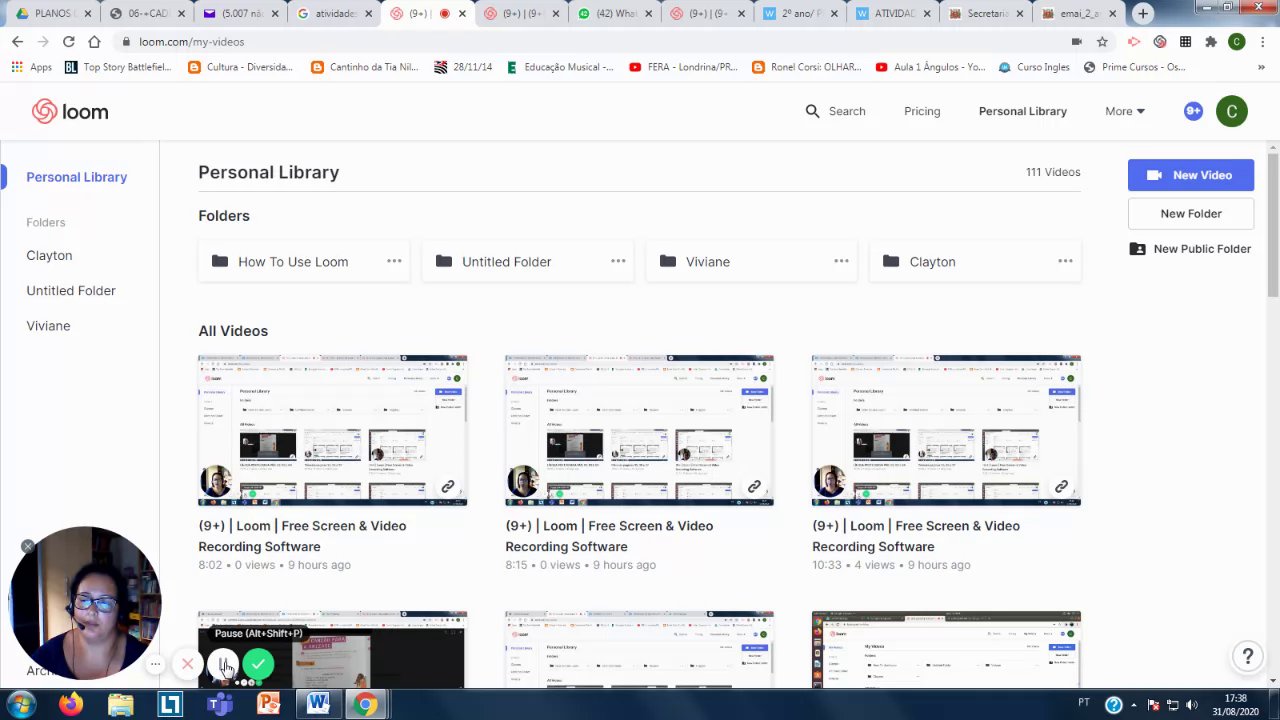This screenshot has height=720, width=1280.
Task: Open the Windows Start menu
Action: 21,704
